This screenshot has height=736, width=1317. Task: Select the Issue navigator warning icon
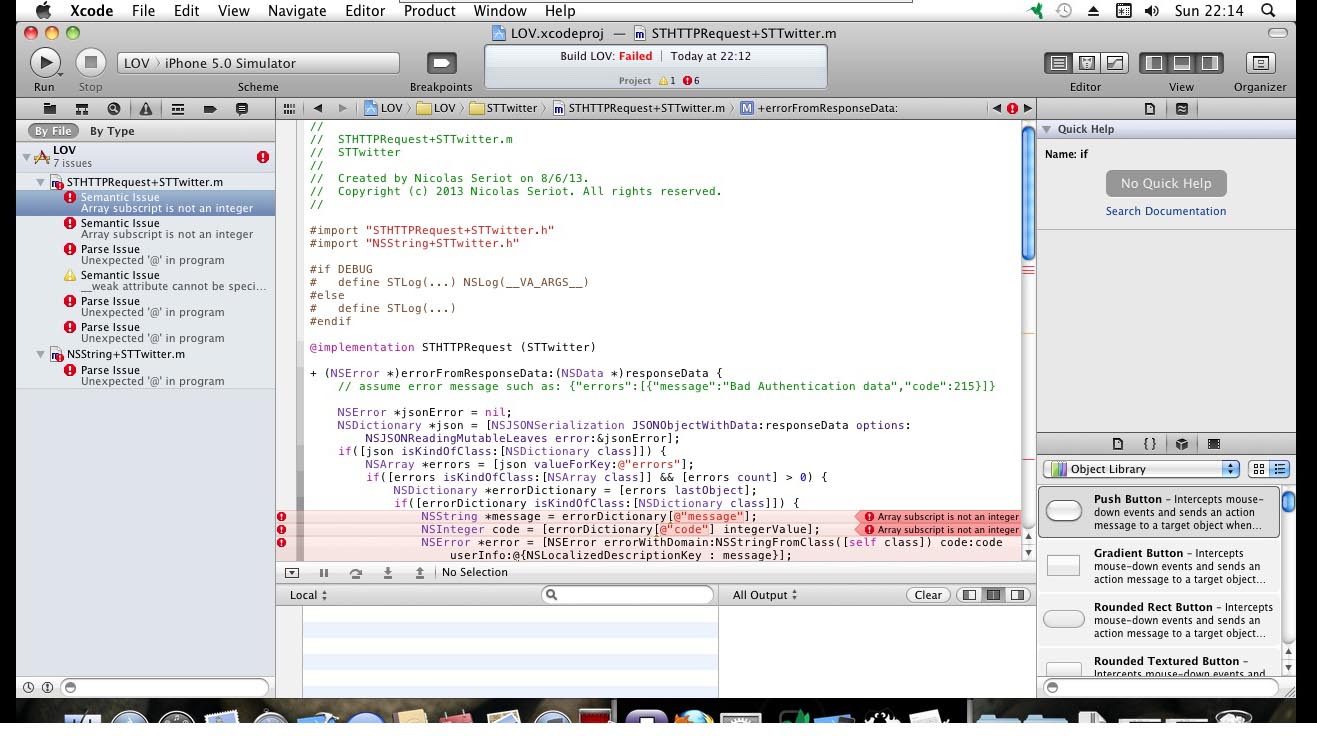click(145, 108)
